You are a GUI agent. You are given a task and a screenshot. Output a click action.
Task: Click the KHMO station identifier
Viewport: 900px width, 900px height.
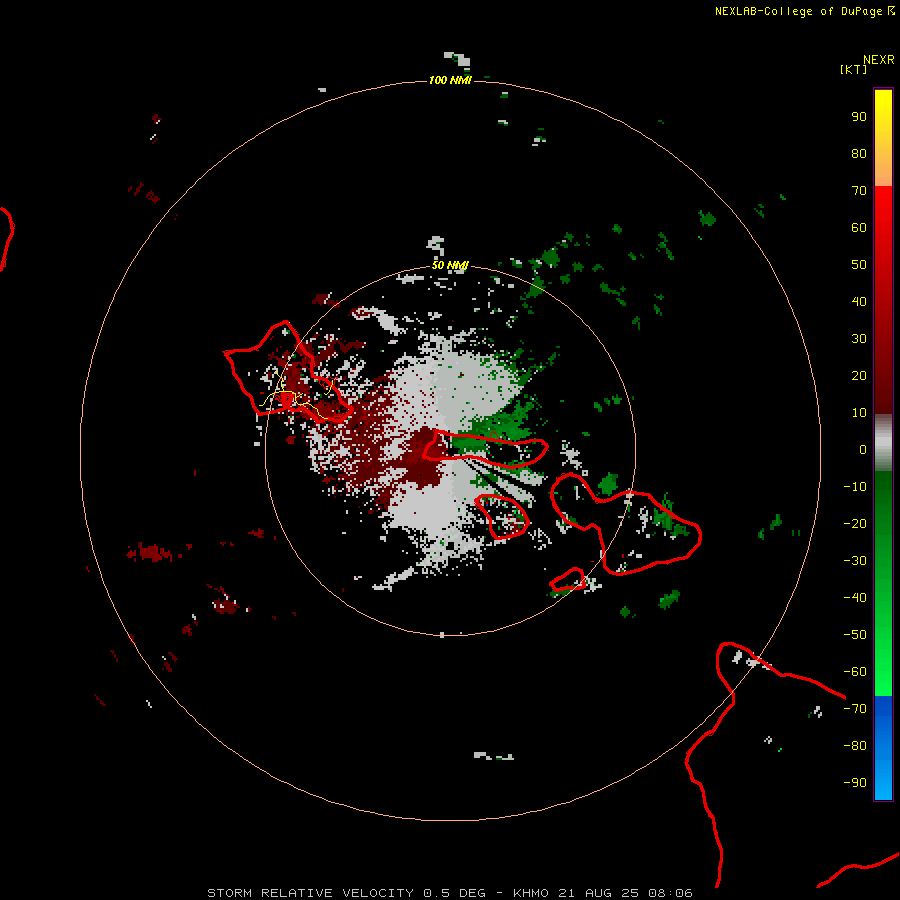pos(531,893)
